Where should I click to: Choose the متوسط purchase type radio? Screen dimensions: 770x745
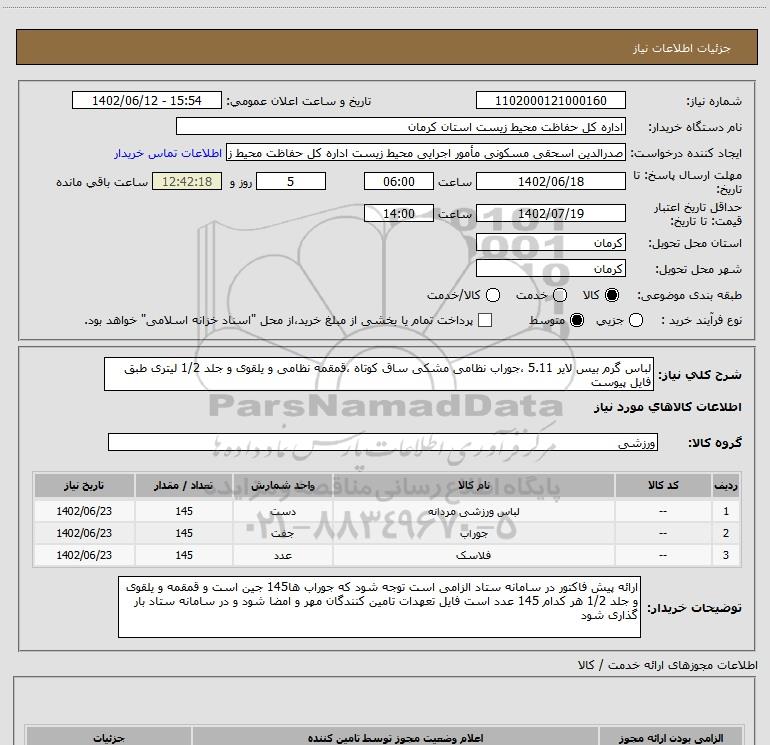click(577, 320)
